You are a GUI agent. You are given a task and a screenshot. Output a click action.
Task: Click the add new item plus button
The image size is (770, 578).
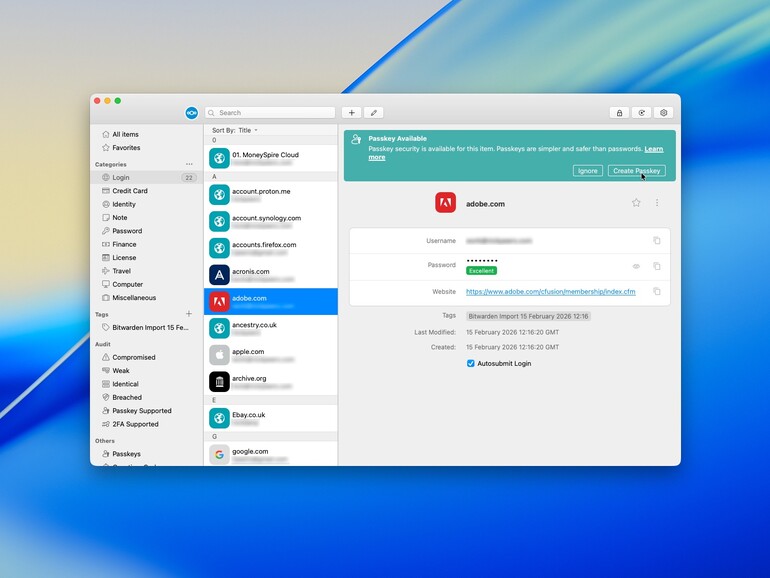352,113
